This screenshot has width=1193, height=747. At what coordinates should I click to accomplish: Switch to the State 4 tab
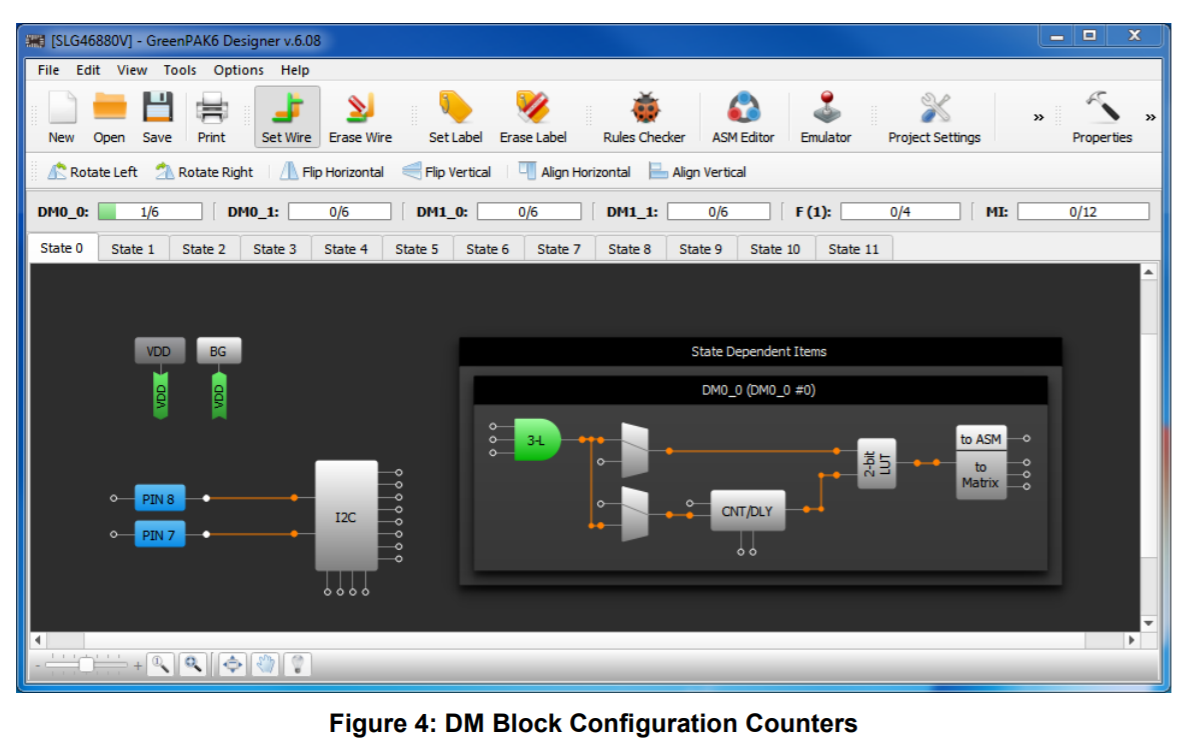pyautogui.click(x=345, y=249)
